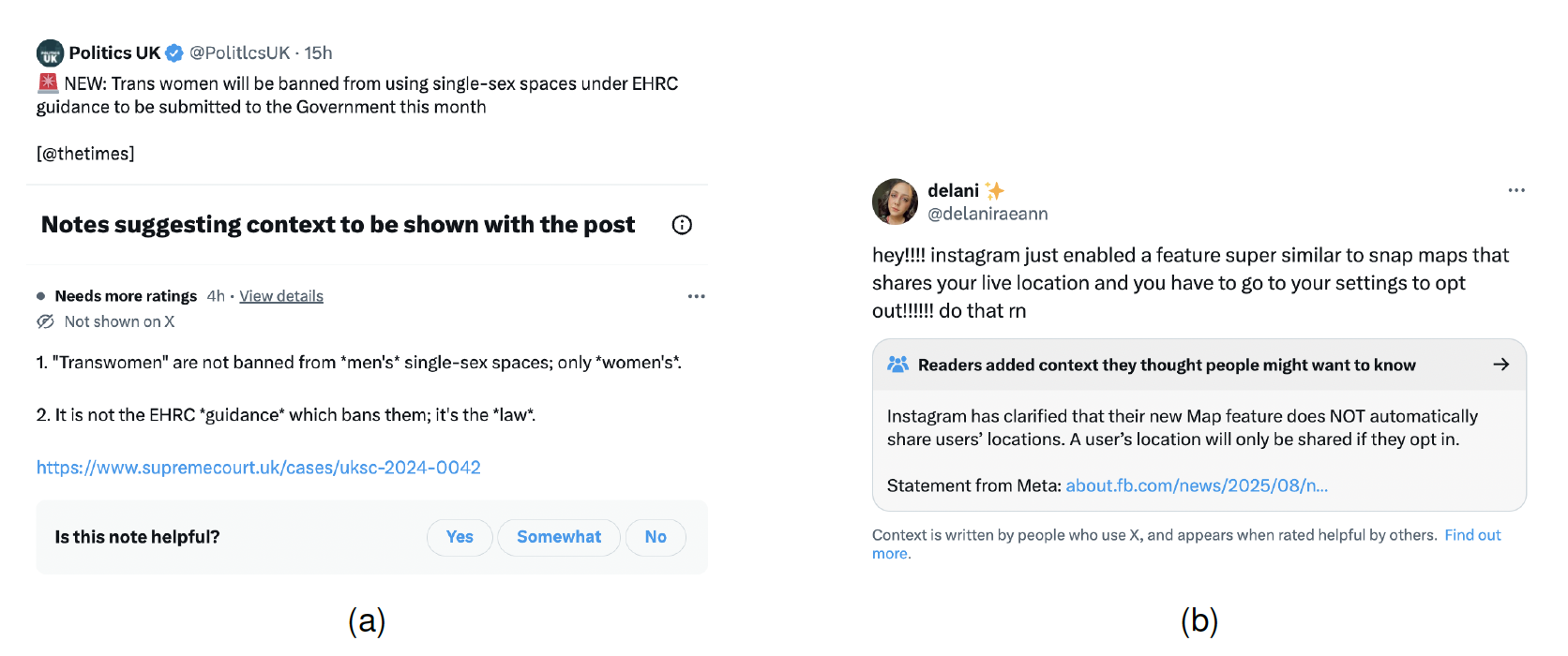Open the note's three-dot options menu

pyautogui.click(x=696, y=296)
